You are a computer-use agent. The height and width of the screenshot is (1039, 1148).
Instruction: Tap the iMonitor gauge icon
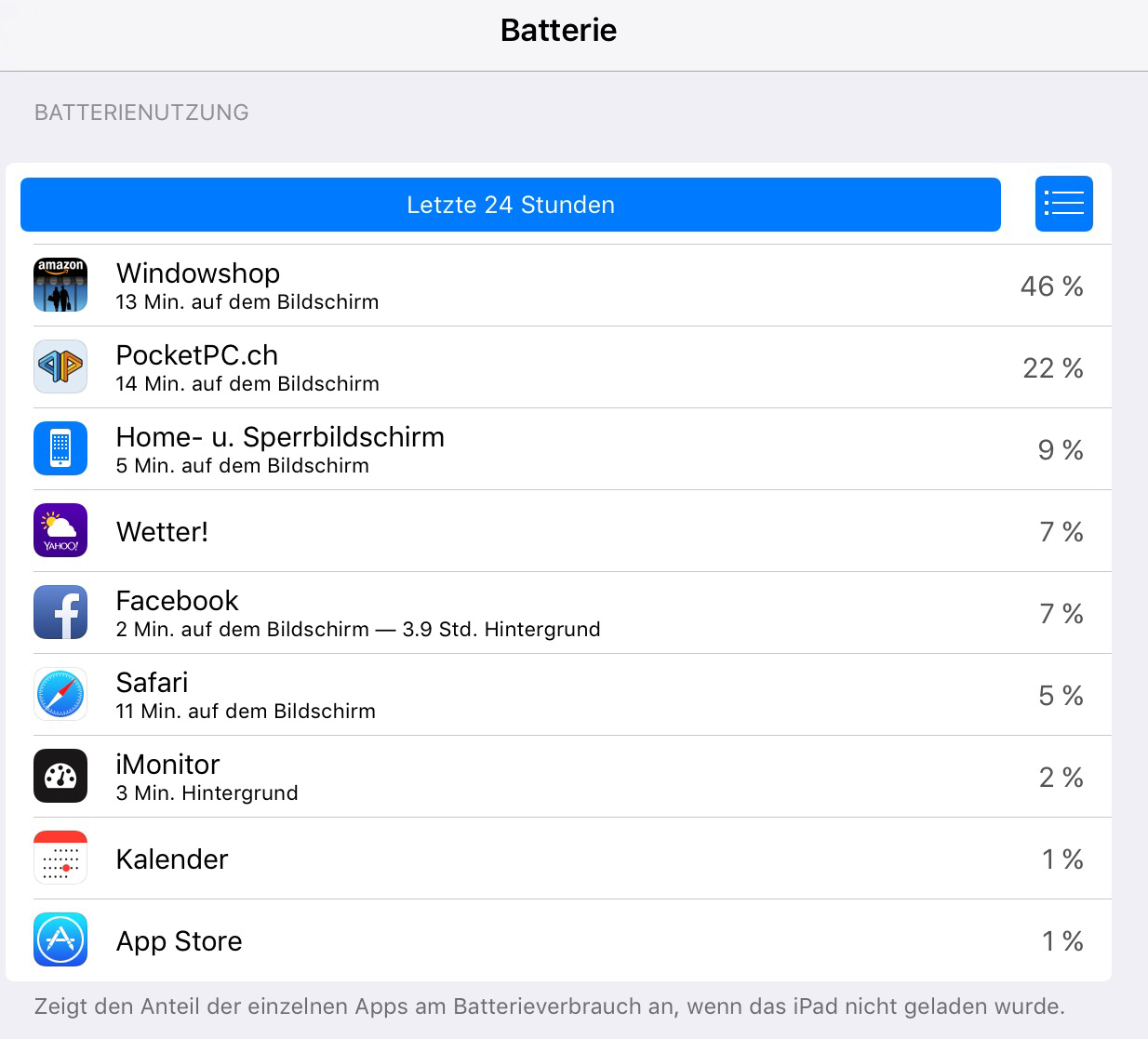pos(60,776)
